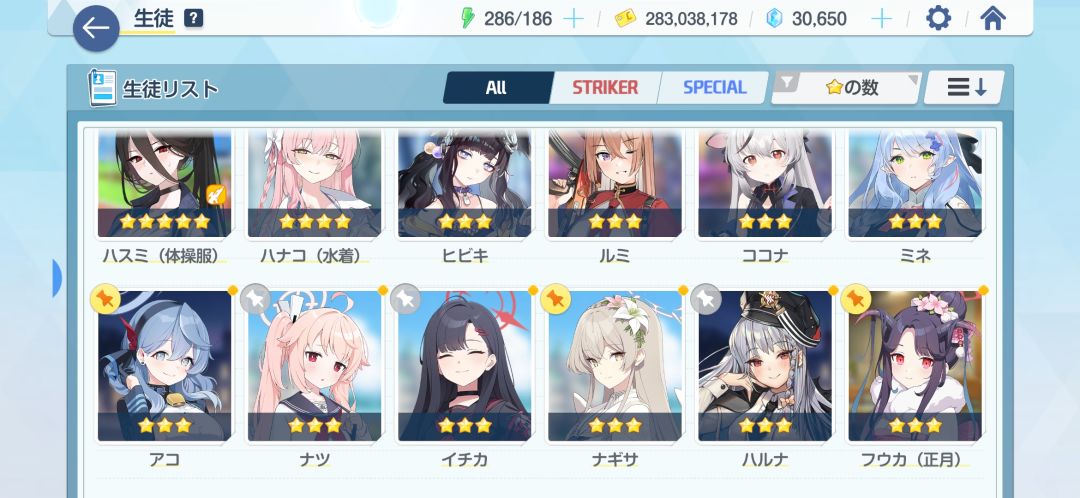Return to lobby via home icon
The height and width of the screenshot is (498, 1080).
[x=992, y=19]
